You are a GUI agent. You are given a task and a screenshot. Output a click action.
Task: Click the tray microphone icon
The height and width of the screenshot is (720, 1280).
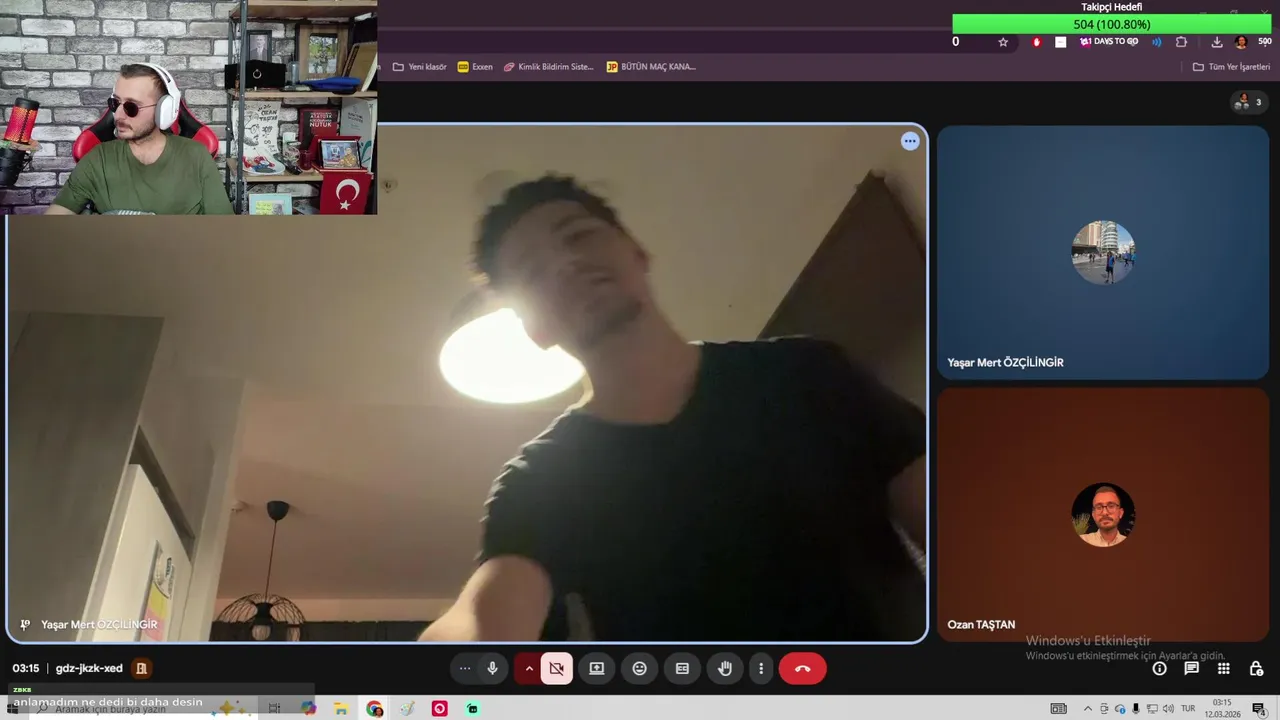pos(1135,709)
